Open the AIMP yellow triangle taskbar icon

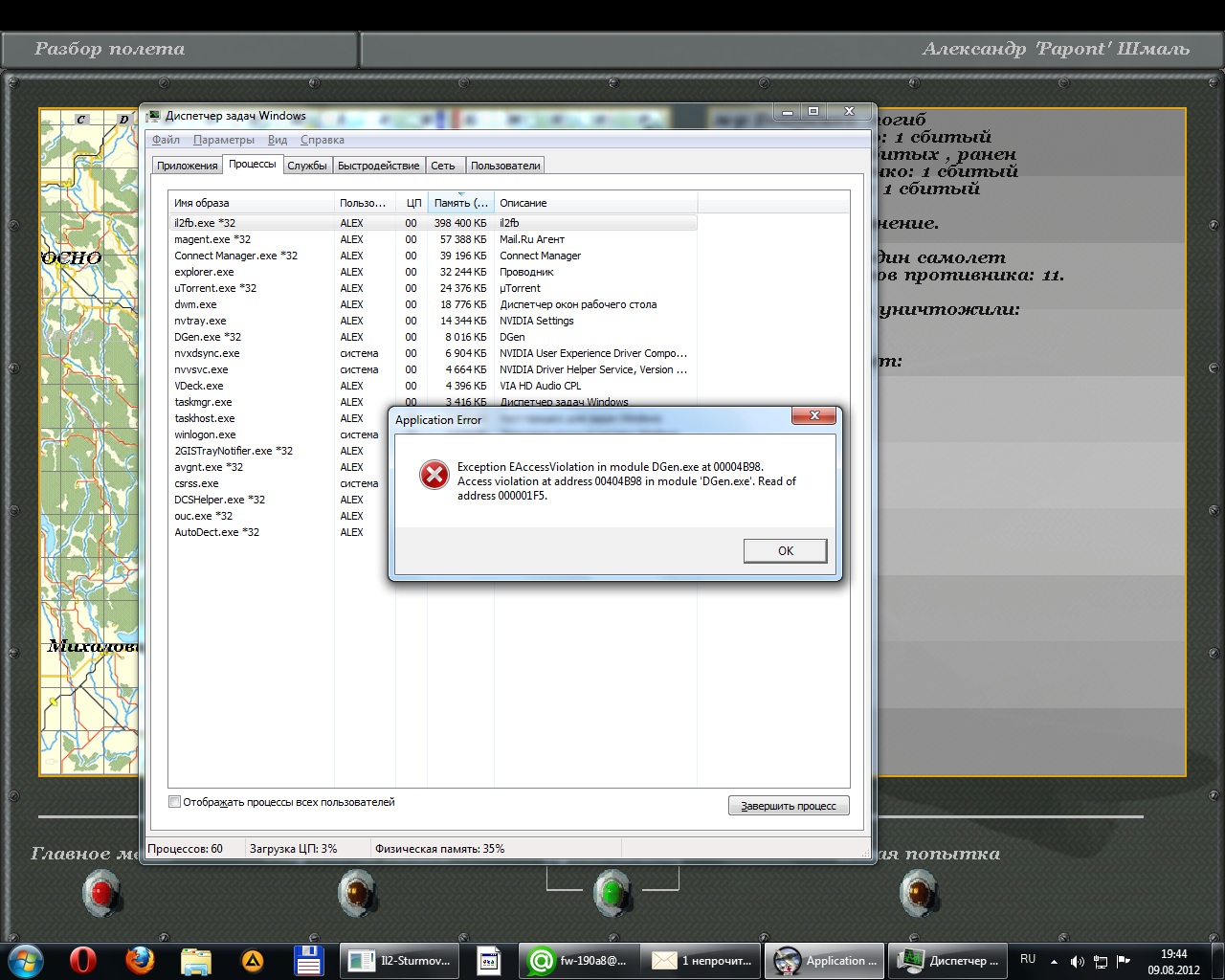click(x=253, y=960)
